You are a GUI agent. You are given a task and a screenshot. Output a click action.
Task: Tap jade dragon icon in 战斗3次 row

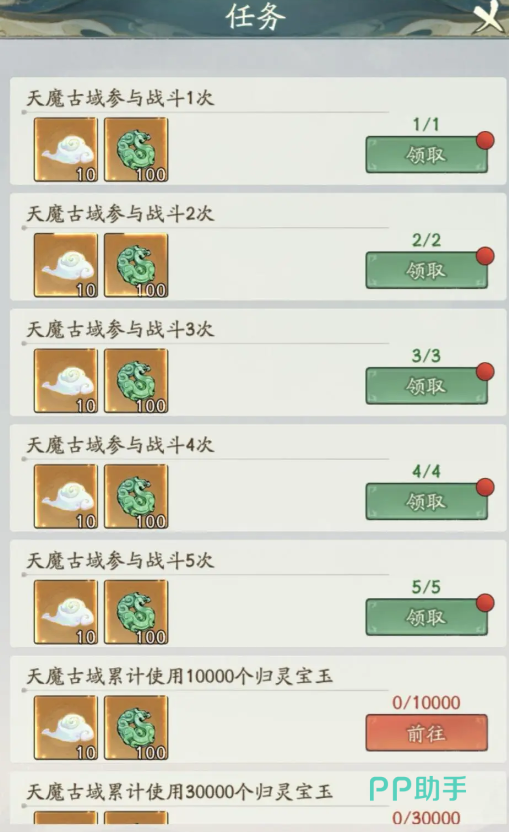(136, 381)
